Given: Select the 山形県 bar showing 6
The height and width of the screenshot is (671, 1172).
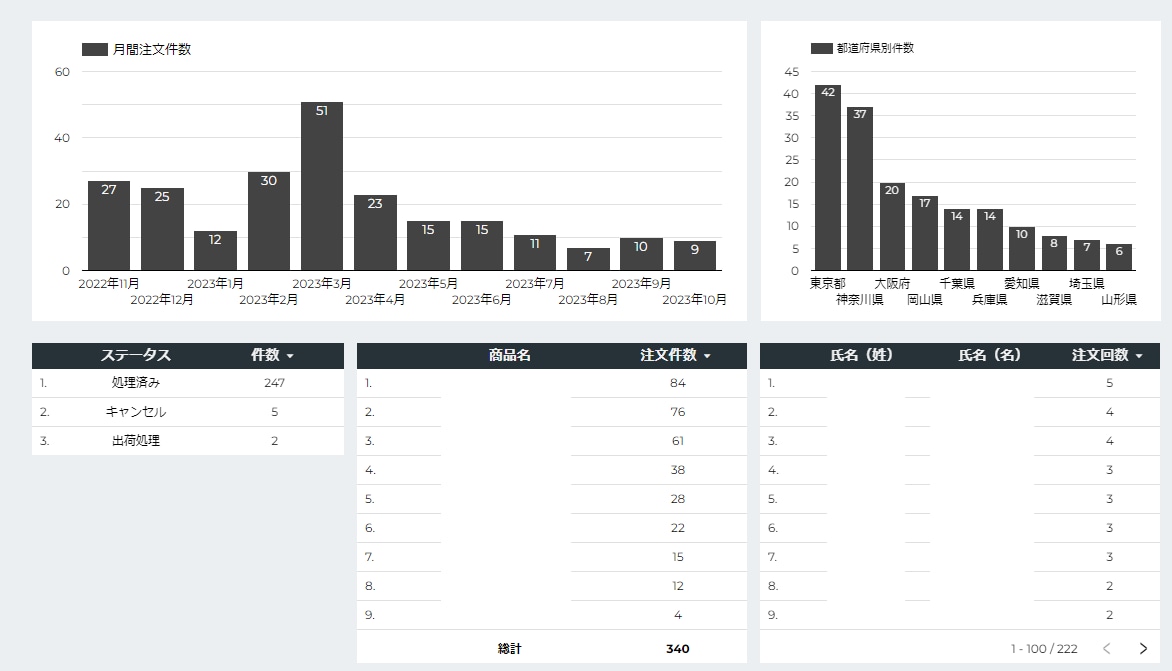Looking at the screenshot, I should (x=1119, y=258).
